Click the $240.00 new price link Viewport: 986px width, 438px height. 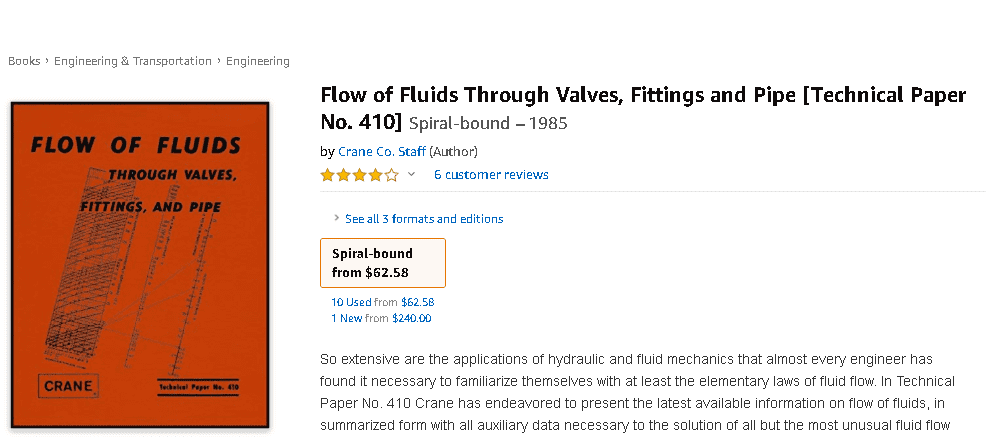[x=411, y=318]
